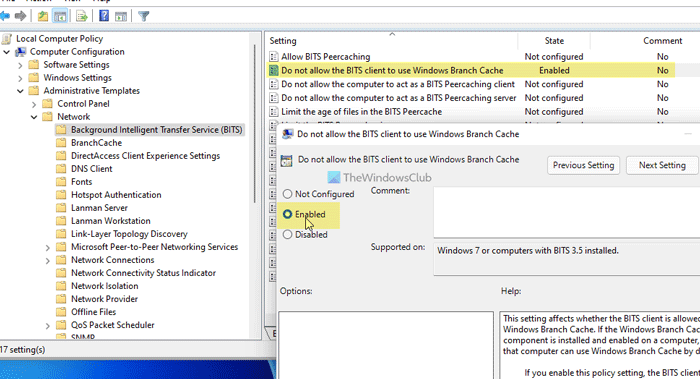Viewport: 700px width, 379px height.
Task: Select the DNS Client tree item
Action: (x=92, y=169)
